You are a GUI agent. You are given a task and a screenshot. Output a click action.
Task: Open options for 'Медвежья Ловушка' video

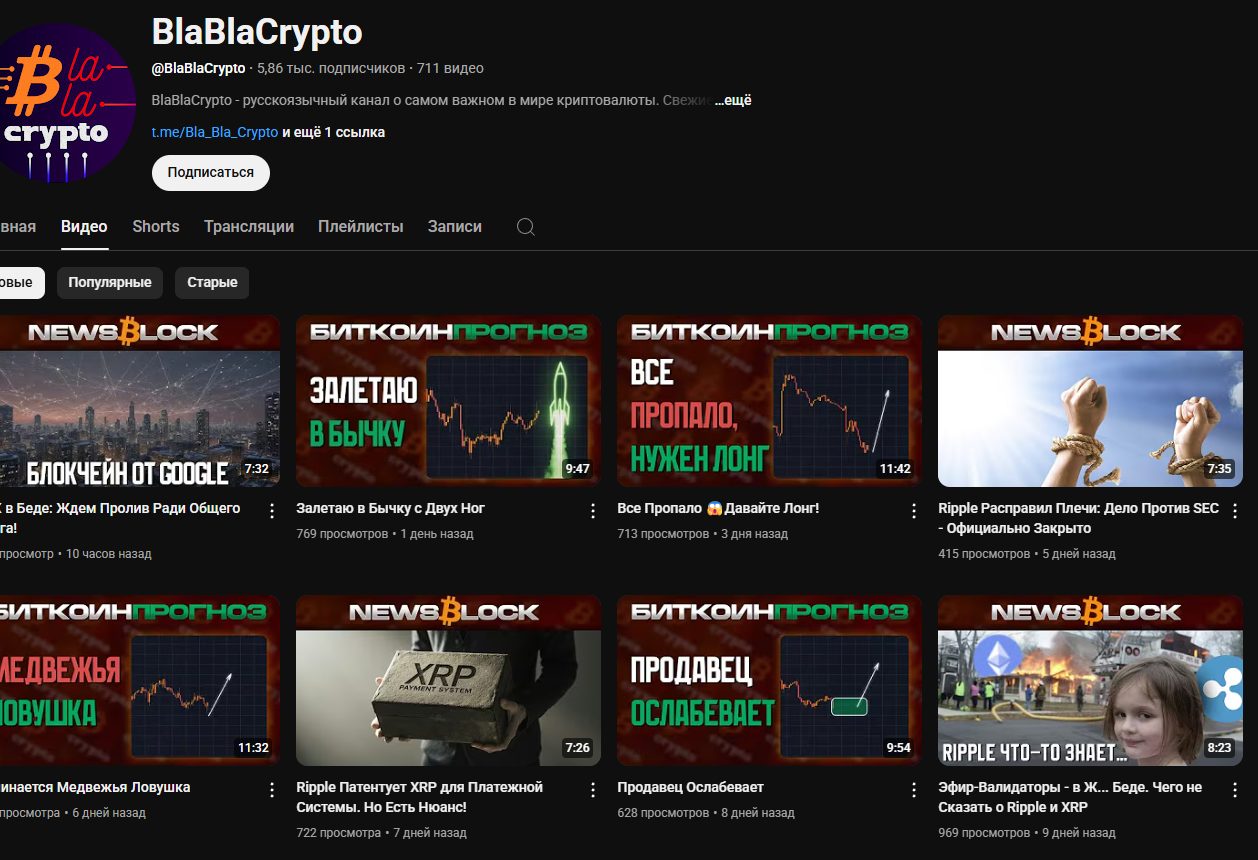pos(272,790)
